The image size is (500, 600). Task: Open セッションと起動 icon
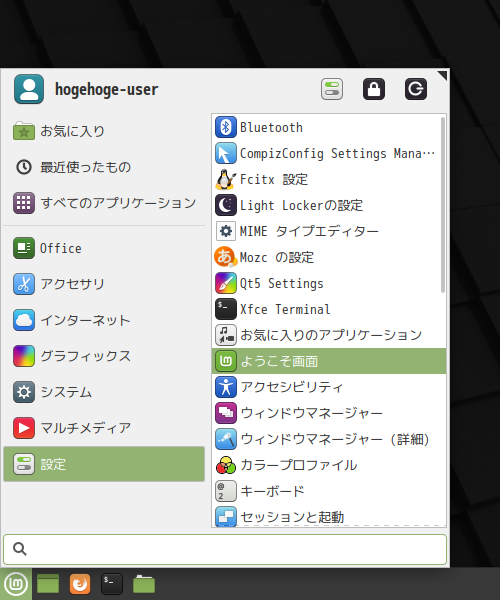click(226, 517)
